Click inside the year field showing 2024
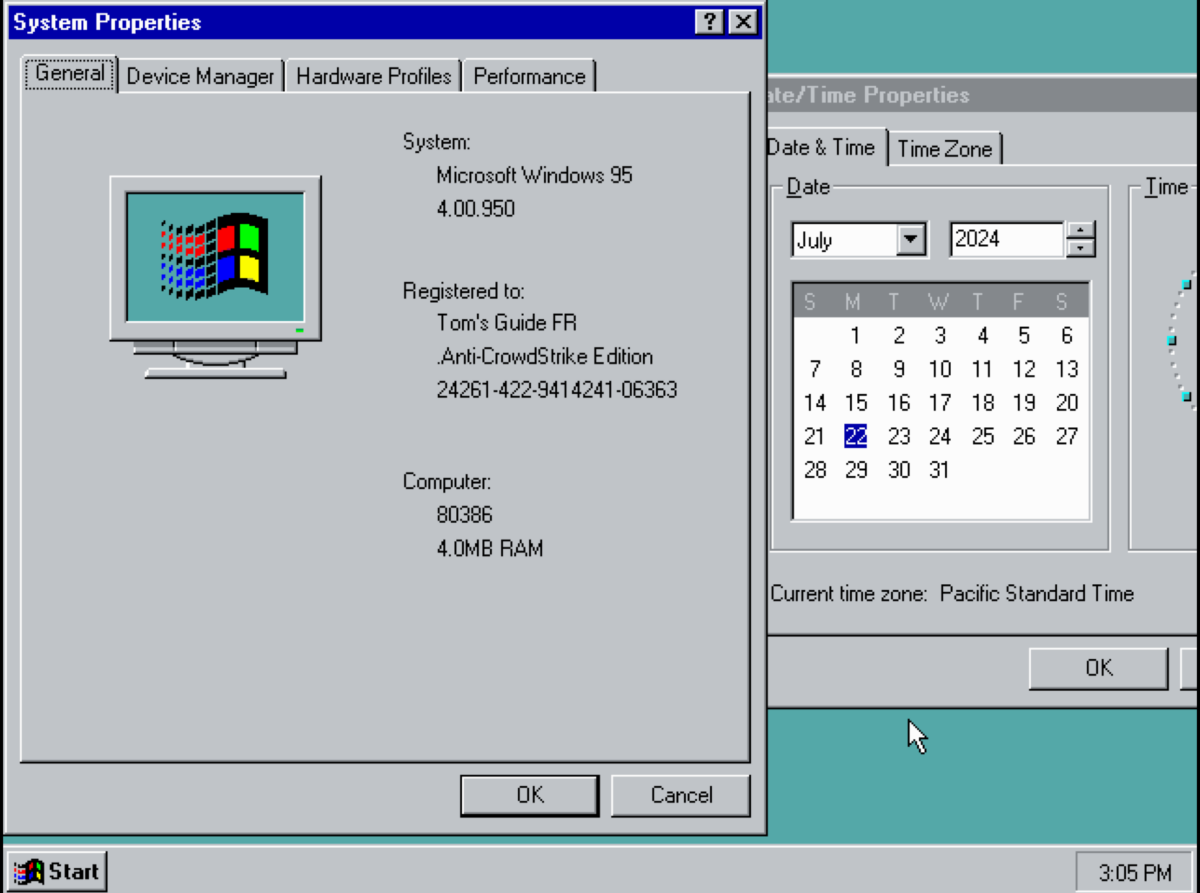 coord(1004,240)
